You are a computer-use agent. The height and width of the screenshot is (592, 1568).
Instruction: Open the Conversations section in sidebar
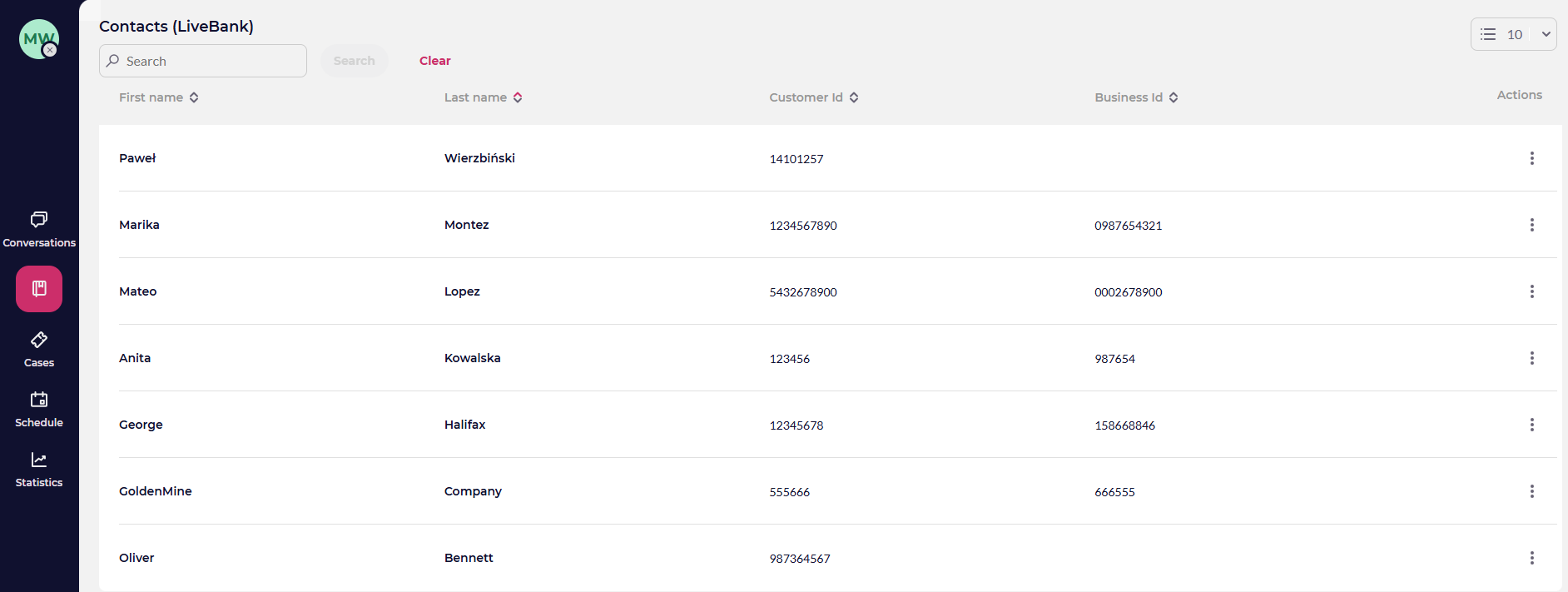click(x=39, y=229)
